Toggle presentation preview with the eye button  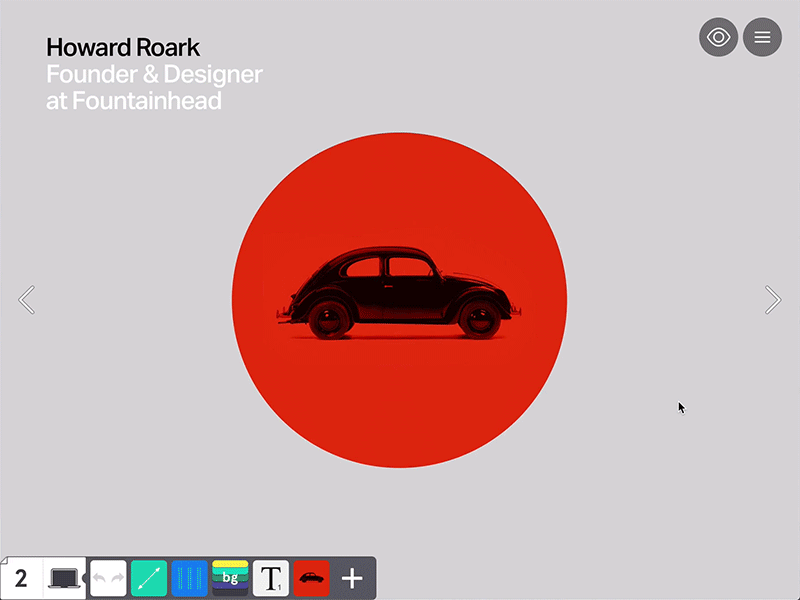718,37
